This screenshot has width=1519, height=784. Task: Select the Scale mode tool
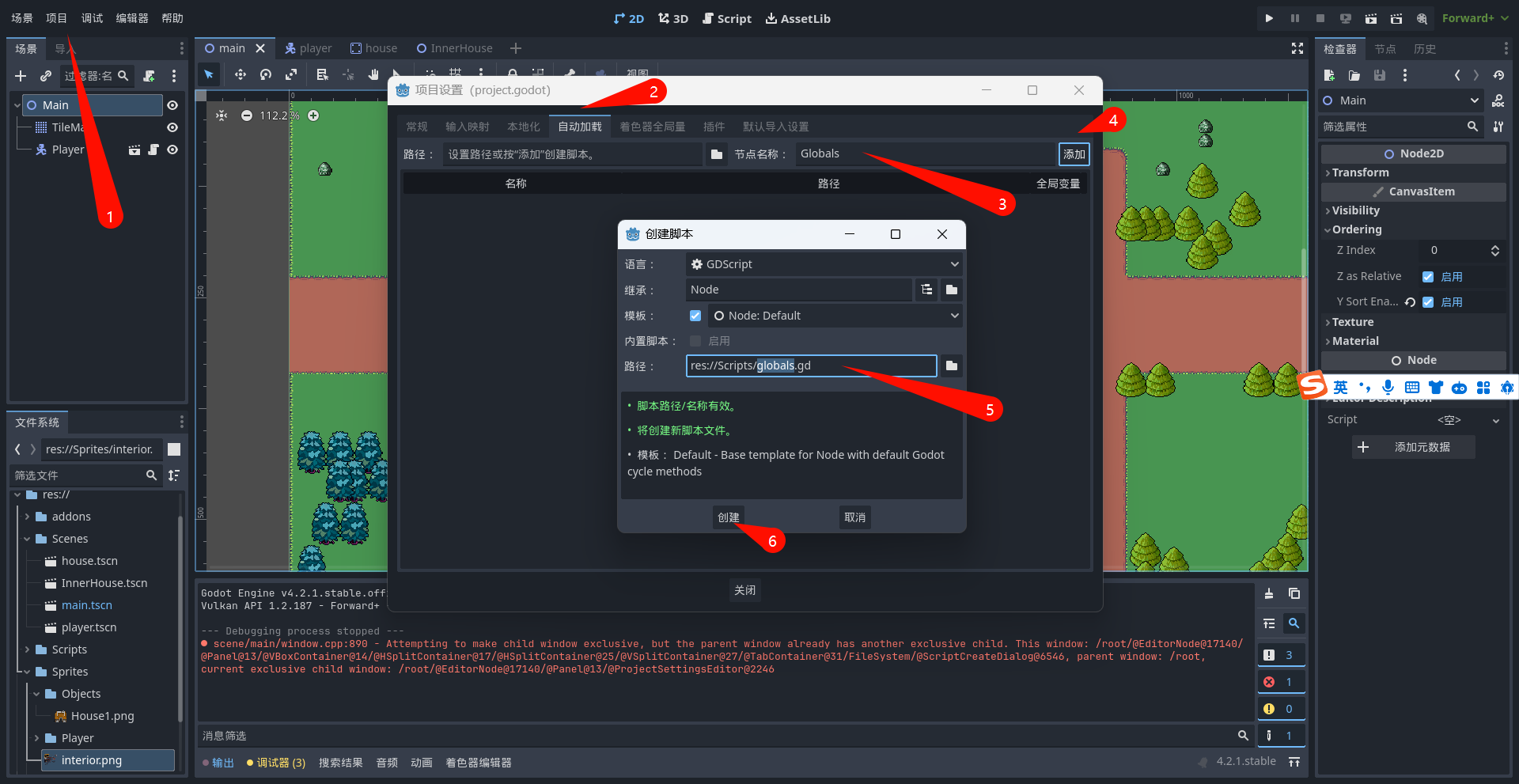[291, 74]
